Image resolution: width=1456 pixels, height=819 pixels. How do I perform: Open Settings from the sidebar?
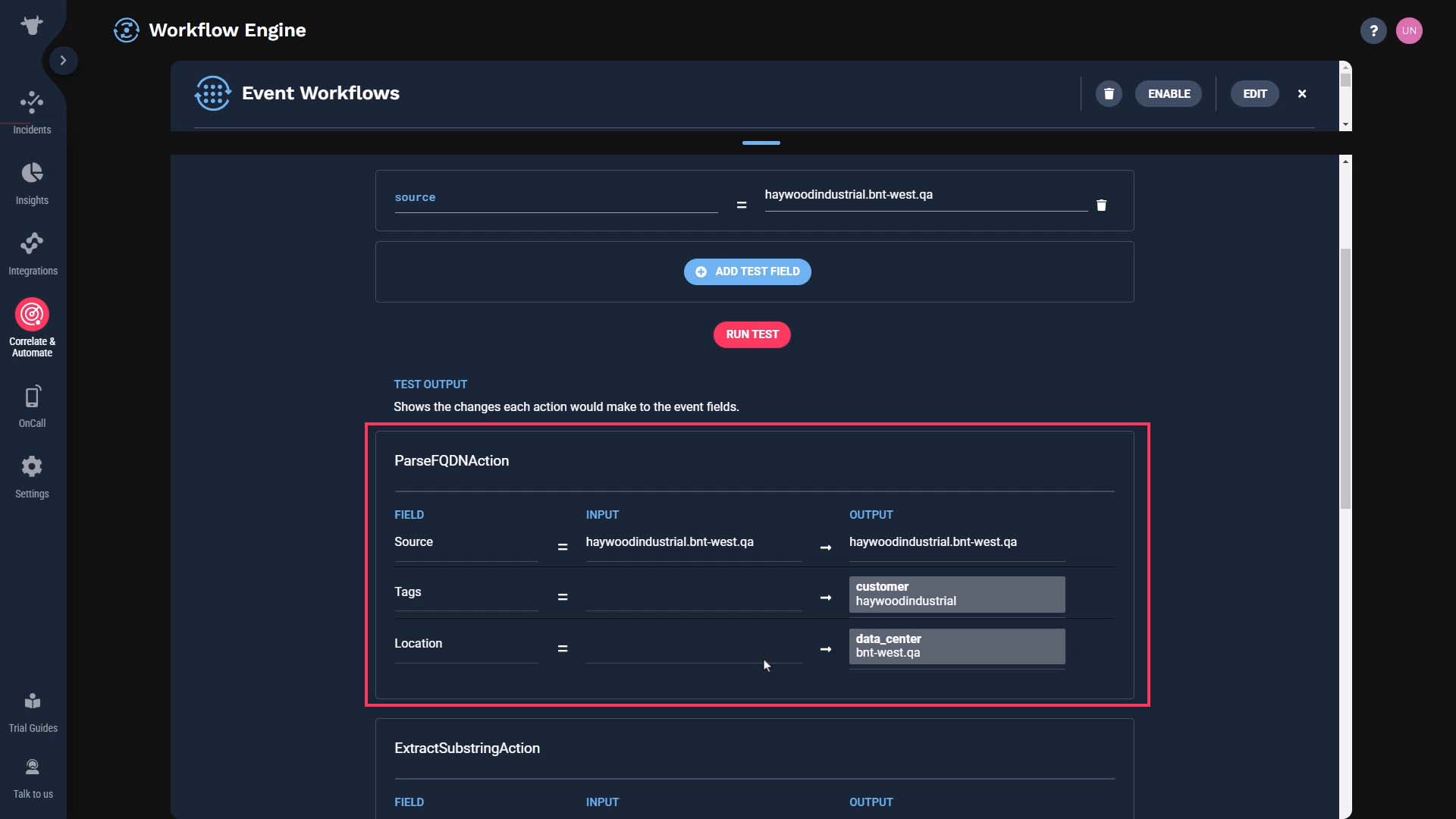(x=32, y=477)
